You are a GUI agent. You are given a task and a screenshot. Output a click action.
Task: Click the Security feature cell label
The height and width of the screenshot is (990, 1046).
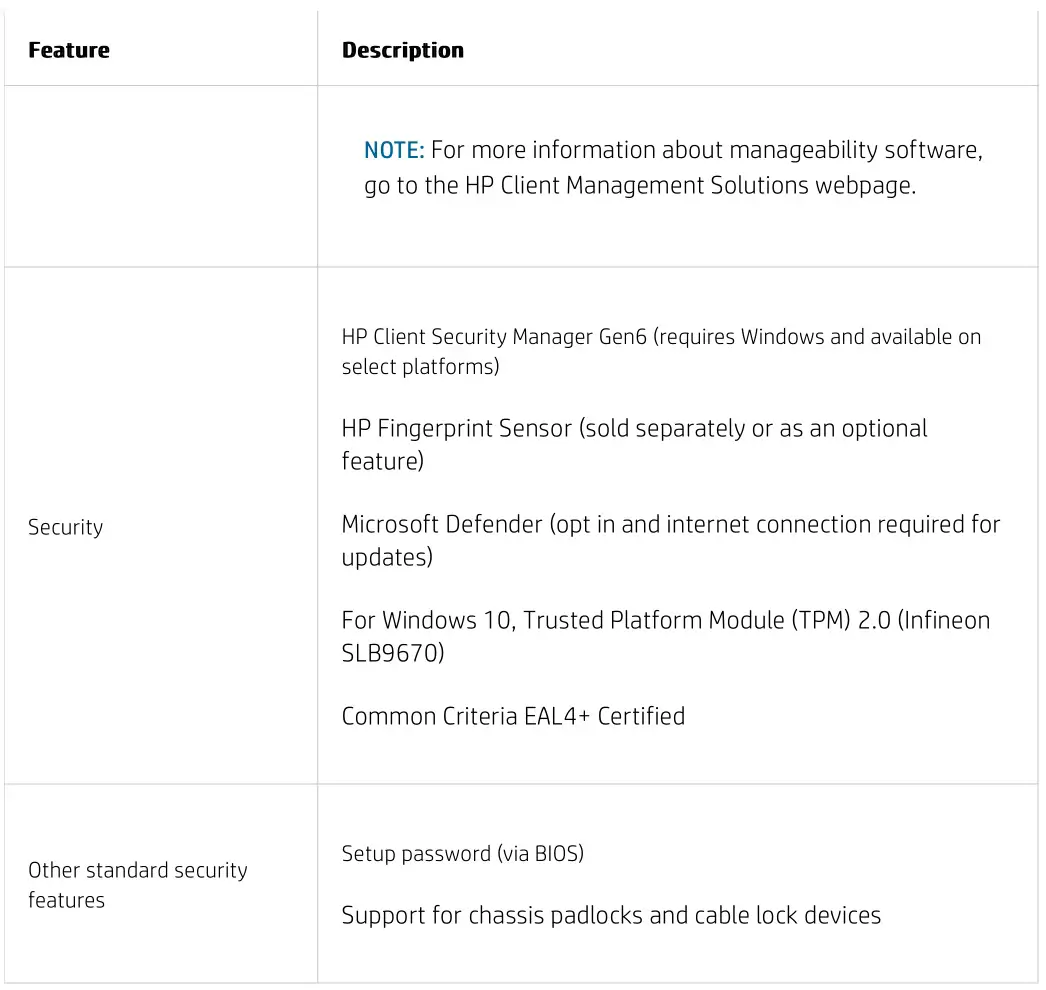click(65, 527)
